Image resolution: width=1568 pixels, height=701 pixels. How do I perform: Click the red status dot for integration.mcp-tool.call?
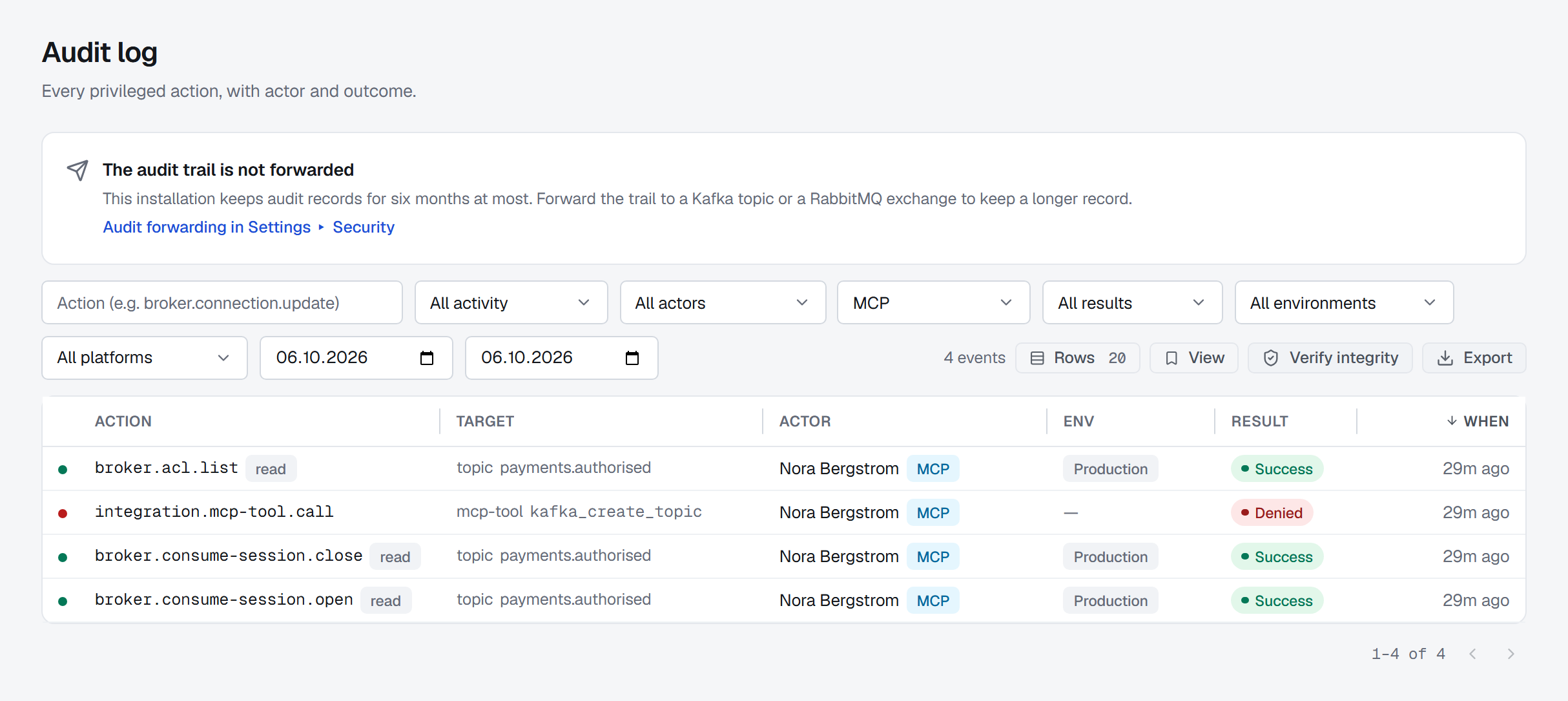(x=63, y=514)
